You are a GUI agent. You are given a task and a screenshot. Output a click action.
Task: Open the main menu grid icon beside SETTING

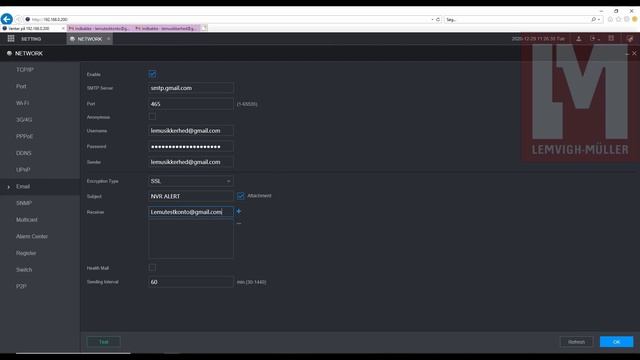click(11, 38)
